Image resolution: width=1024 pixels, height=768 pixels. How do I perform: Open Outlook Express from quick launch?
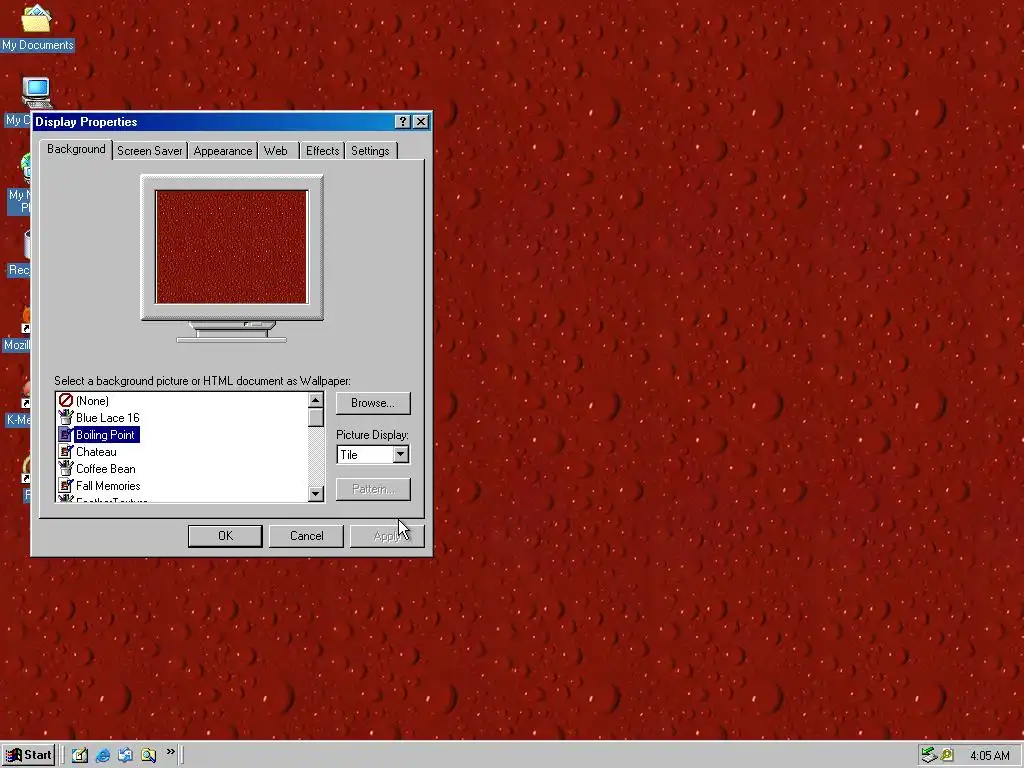tap(125, 755)
